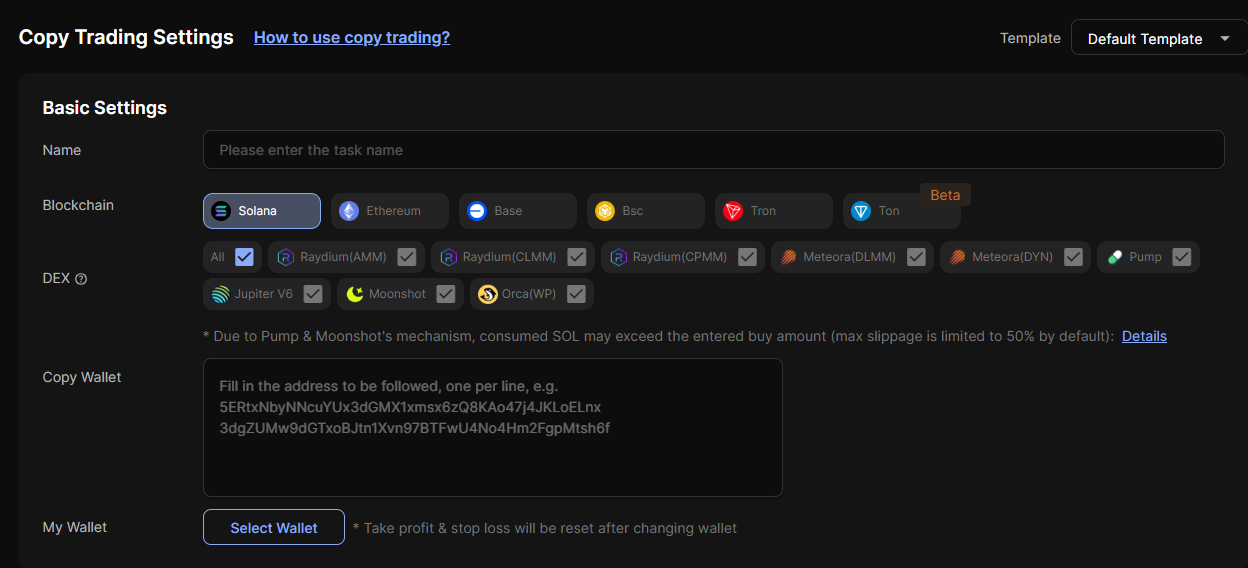
Task: Open the How to use copy trading link
Action: coord(352,37)
